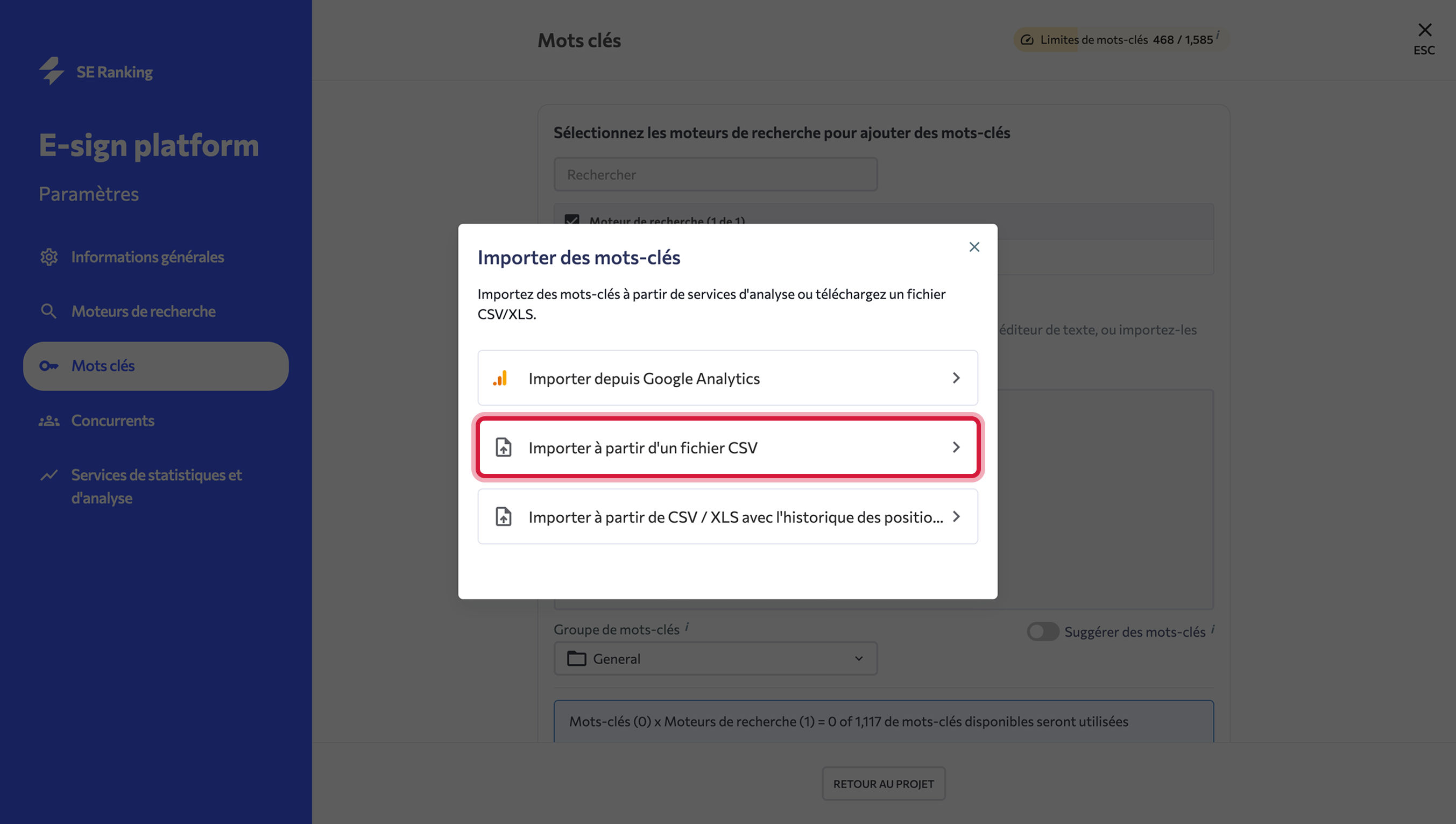Viewport: 1456px width, 824px height.
Task: Click the file icon for CSV / XLS history import
Action: click(x=503, y=517)
